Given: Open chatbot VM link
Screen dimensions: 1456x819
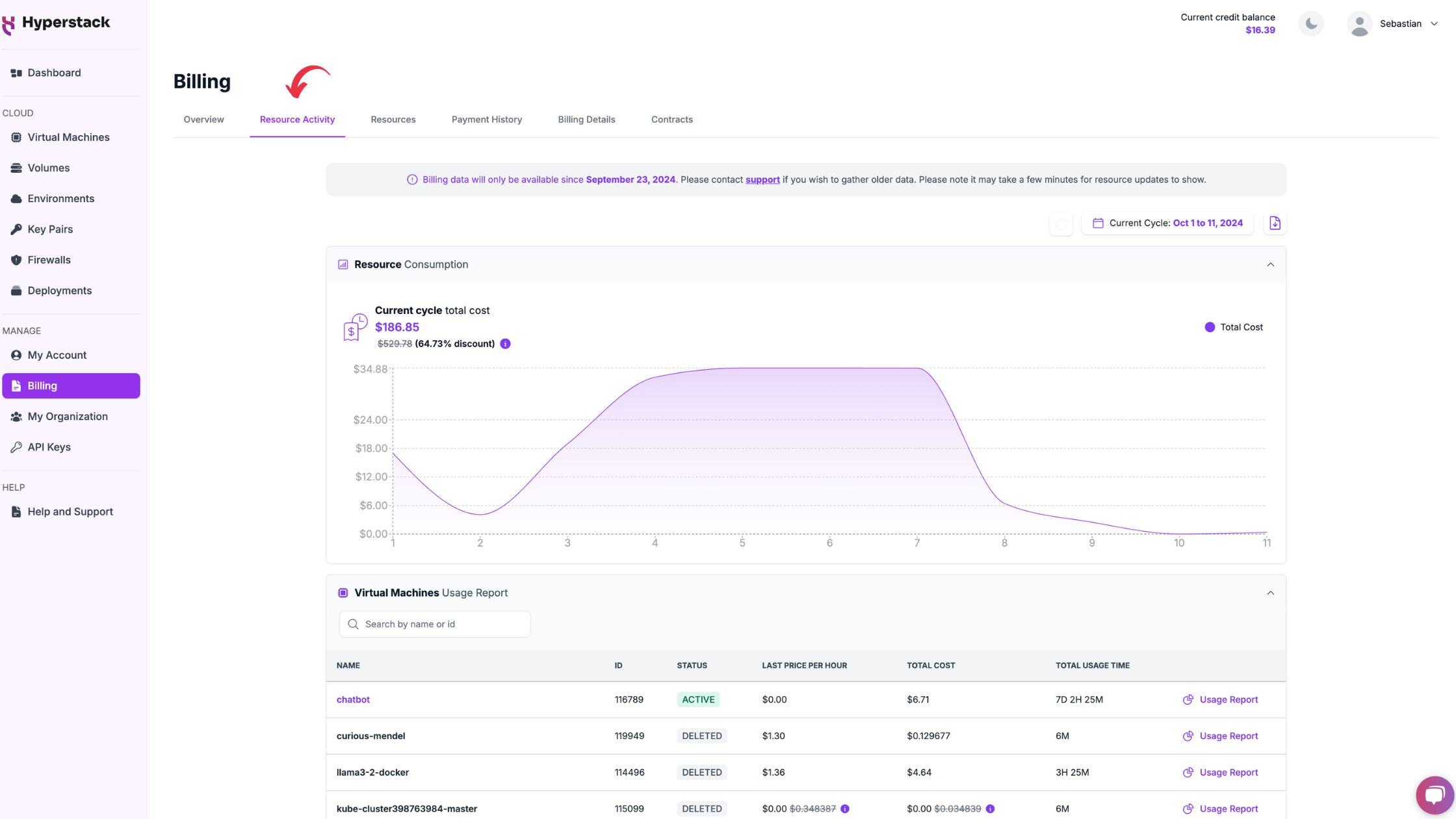Looking at the screenshot, I should [x=353, y=699].
